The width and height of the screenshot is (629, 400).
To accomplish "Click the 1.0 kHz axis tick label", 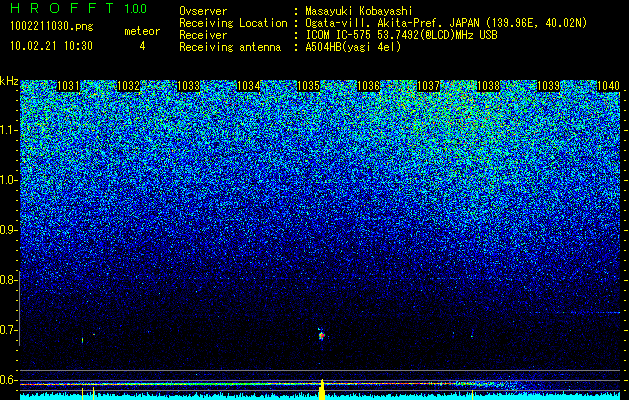I will (x=9, y=180).
